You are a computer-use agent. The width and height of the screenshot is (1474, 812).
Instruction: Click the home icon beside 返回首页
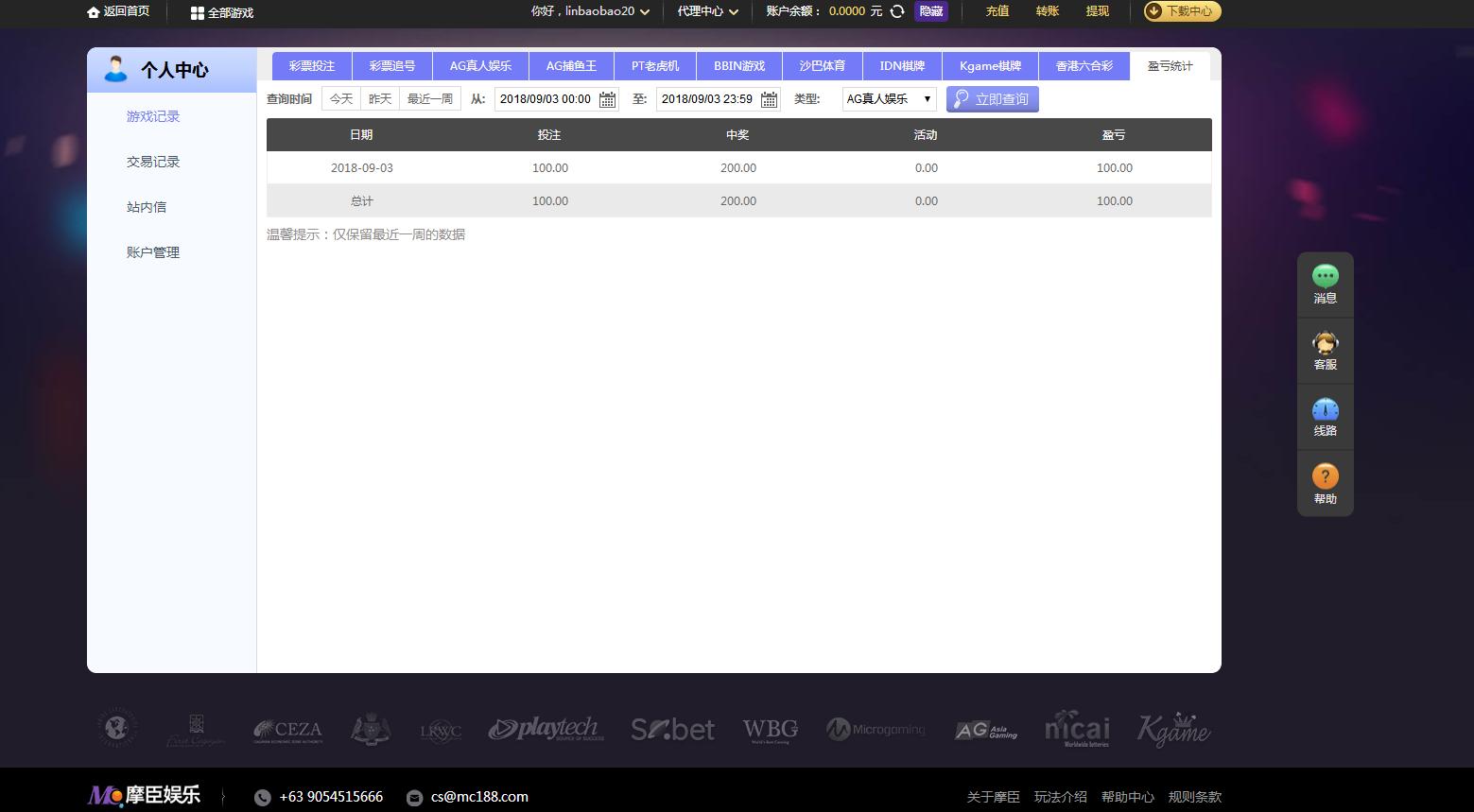tap(91, 12)
